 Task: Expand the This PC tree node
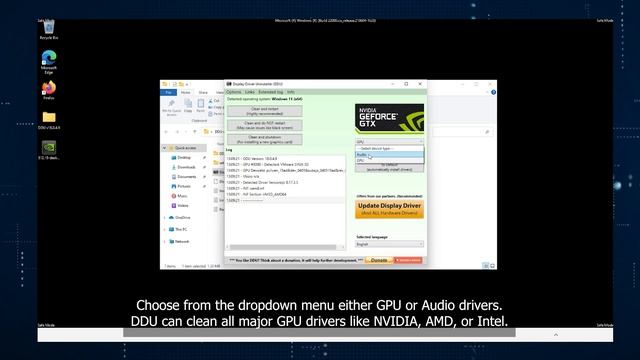[x=165, y=229]
